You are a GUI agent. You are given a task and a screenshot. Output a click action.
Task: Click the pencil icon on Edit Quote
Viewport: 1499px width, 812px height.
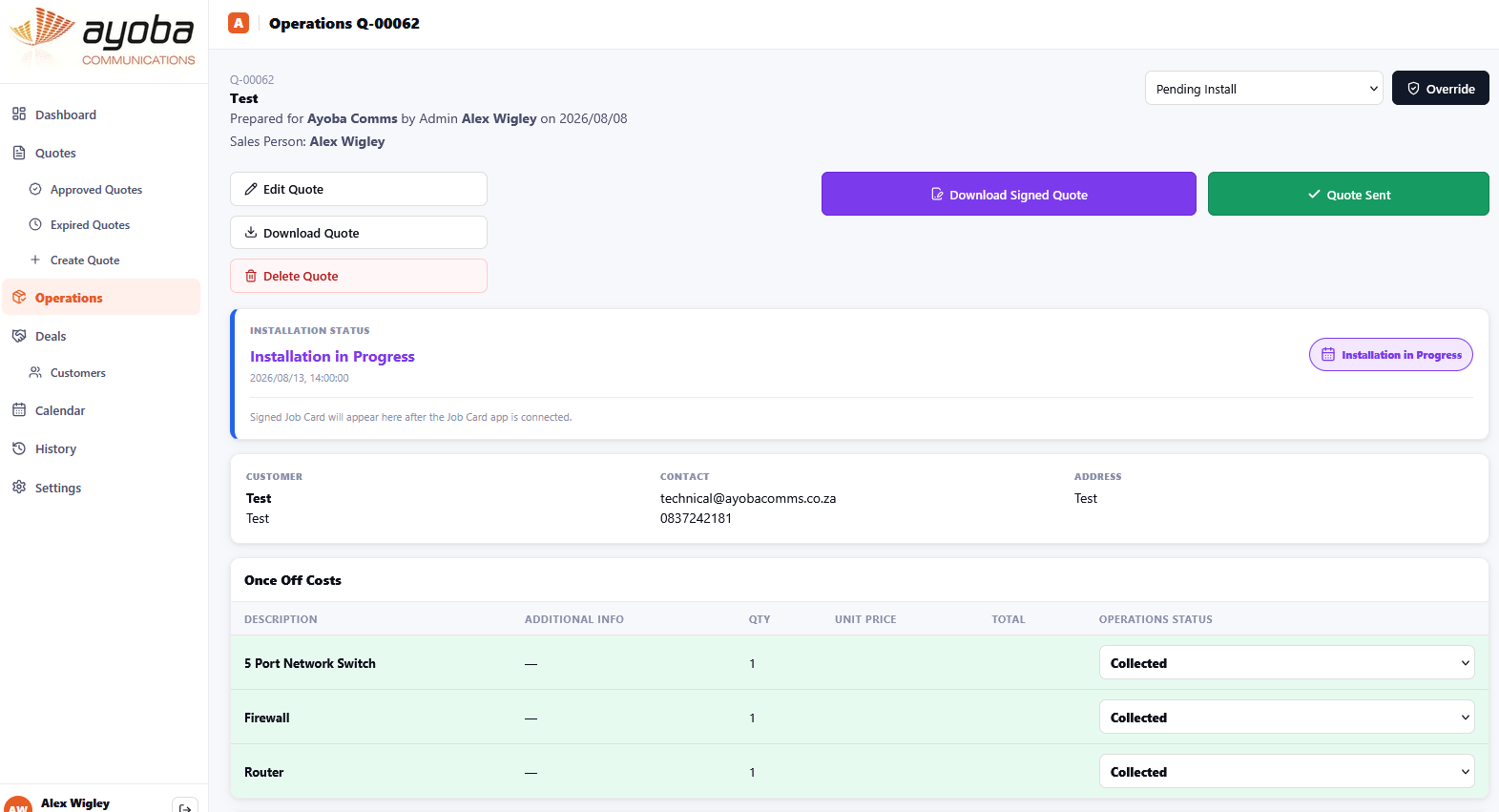[x=251, y=189]
